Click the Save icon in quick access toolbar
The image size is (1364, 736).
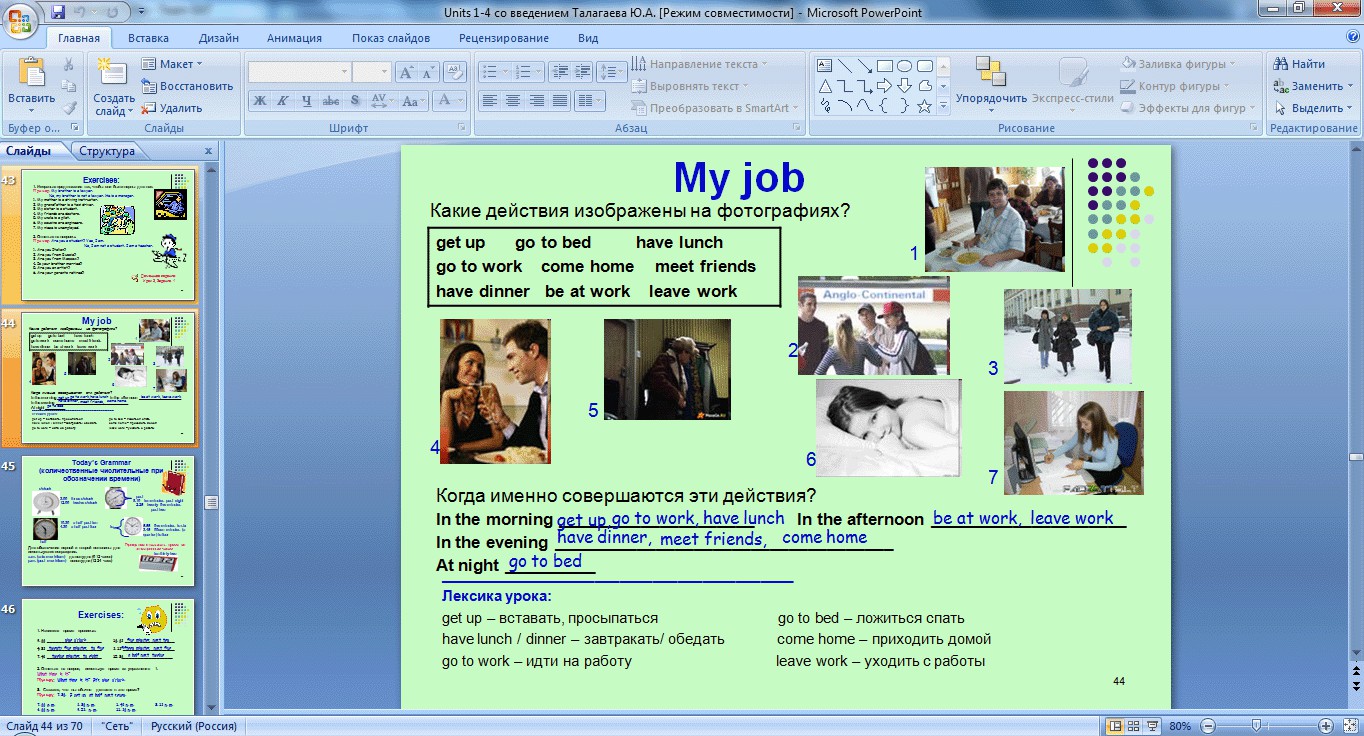click(57, 13)
